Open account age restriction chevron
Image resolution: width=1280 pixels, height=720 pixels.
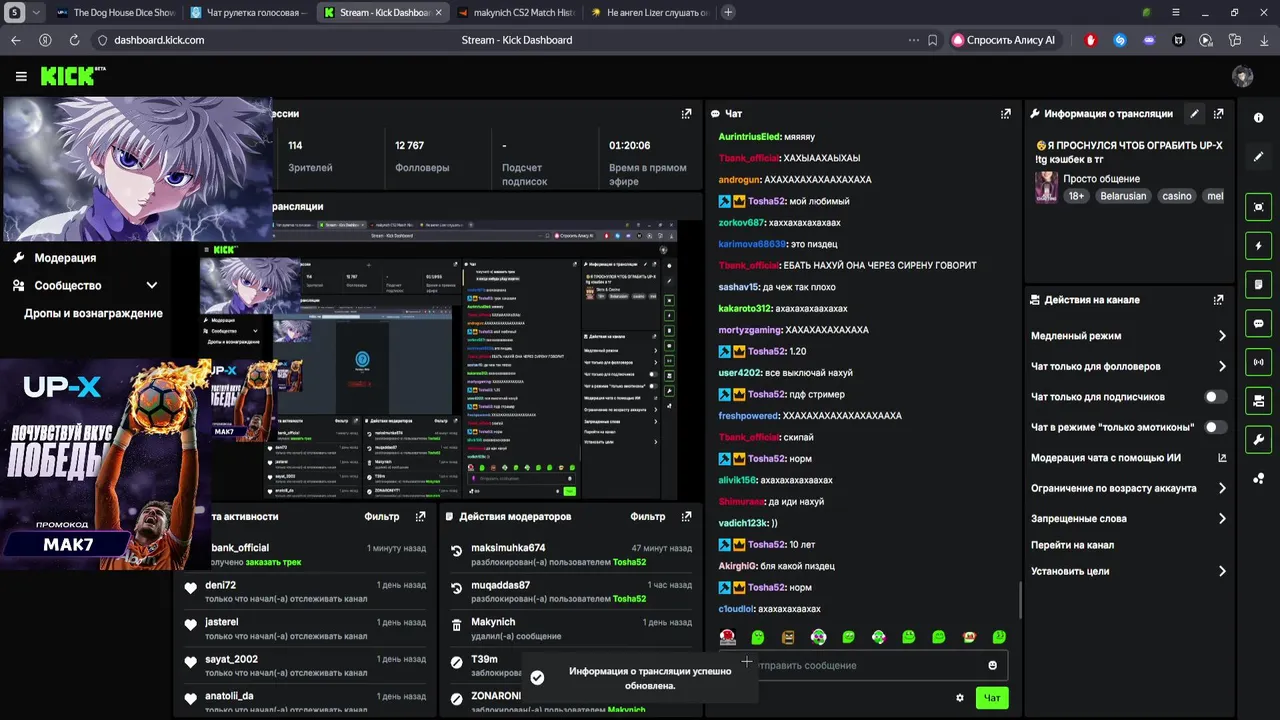1222,489
